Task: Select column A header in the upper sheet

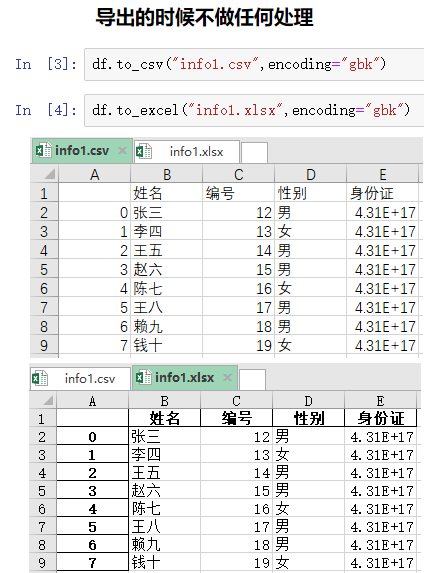Action: [x=94, y=174]
